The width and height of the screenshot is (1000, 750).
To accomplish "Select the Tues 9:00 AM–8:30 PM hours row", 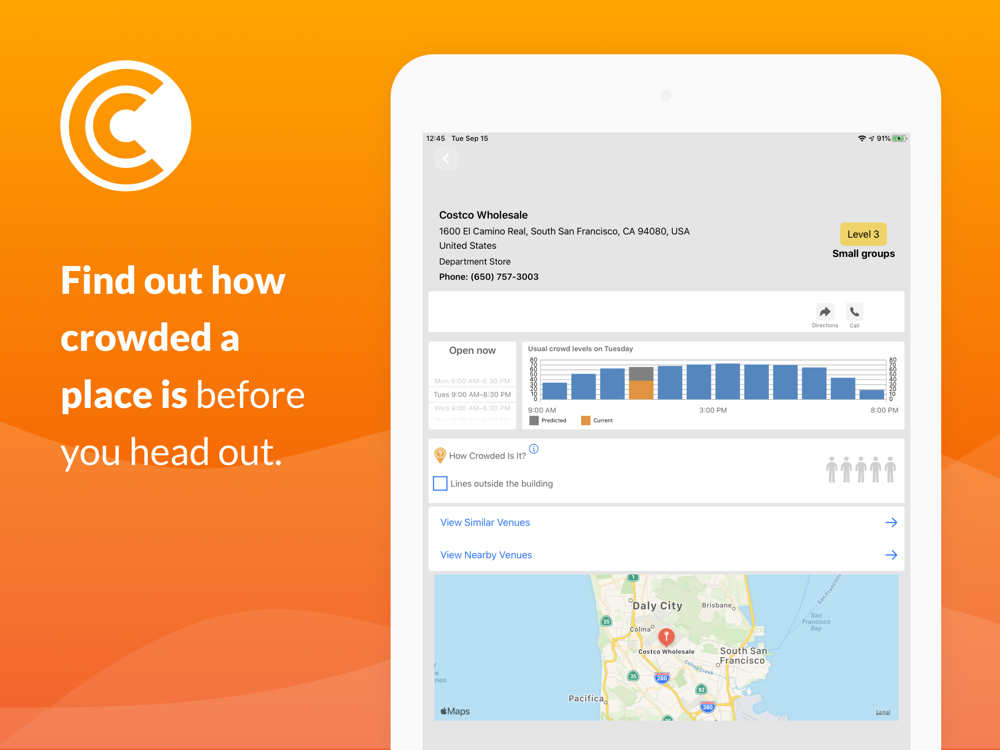I will click(472, 395).
